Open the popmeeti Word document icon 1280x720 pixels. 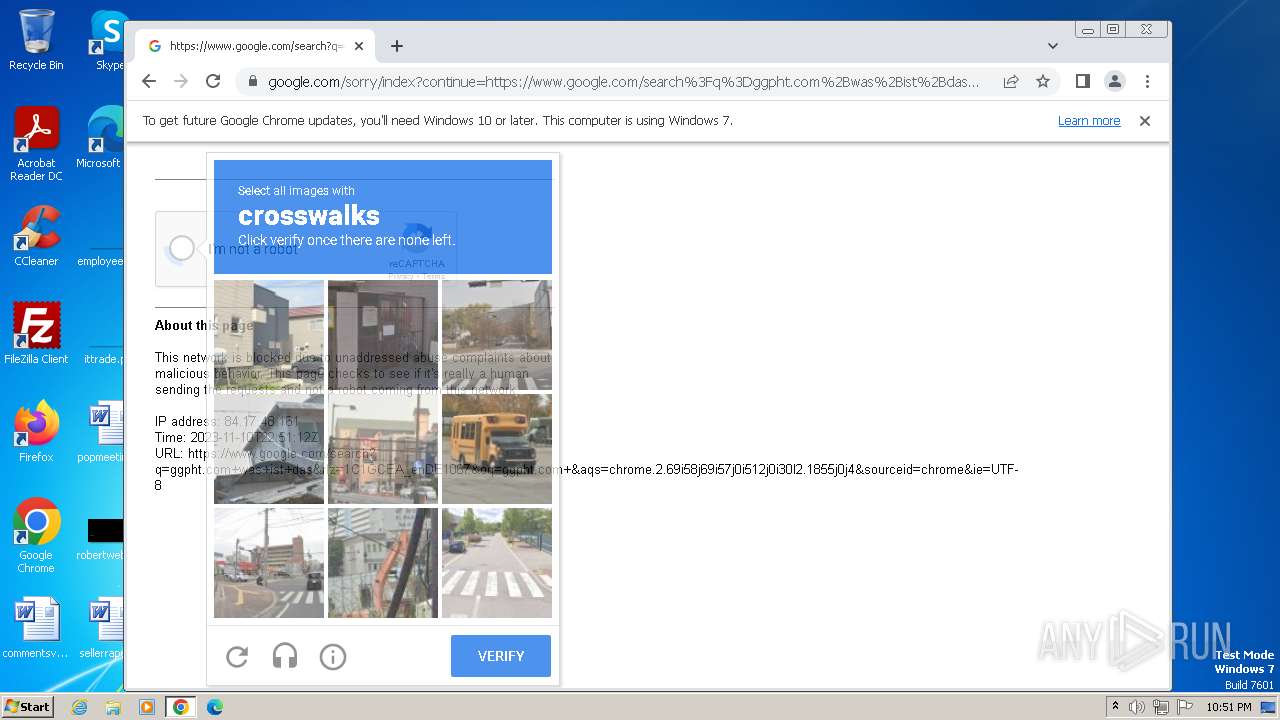(x=101, y=432)
